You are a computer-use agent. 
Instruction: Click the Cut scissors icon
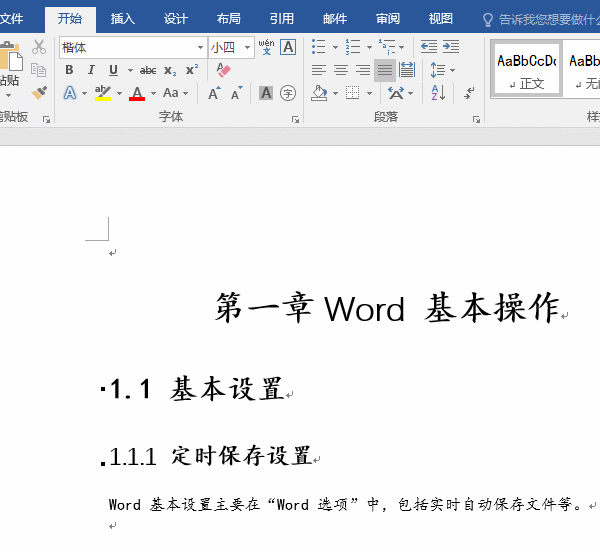[x=39, y=47]
